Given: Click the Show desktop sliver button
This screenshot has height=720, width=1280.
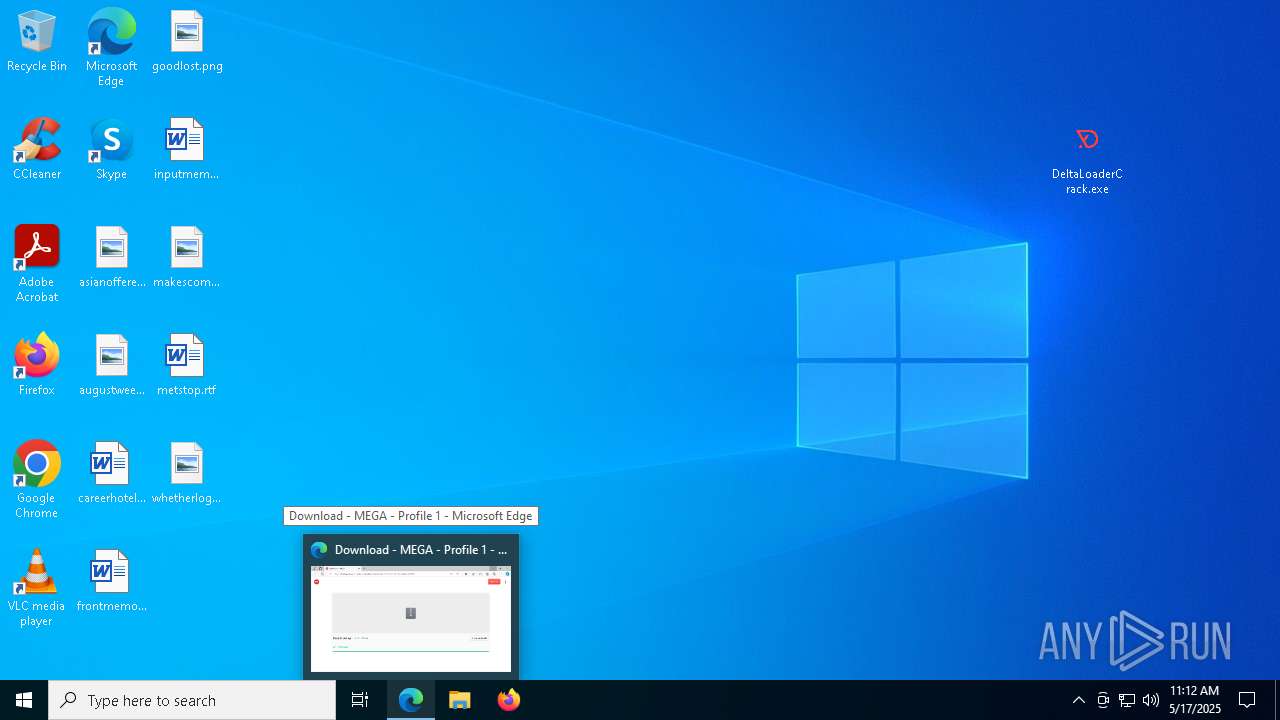Looking at the screenshot, I should click(x=1277, y=700).
